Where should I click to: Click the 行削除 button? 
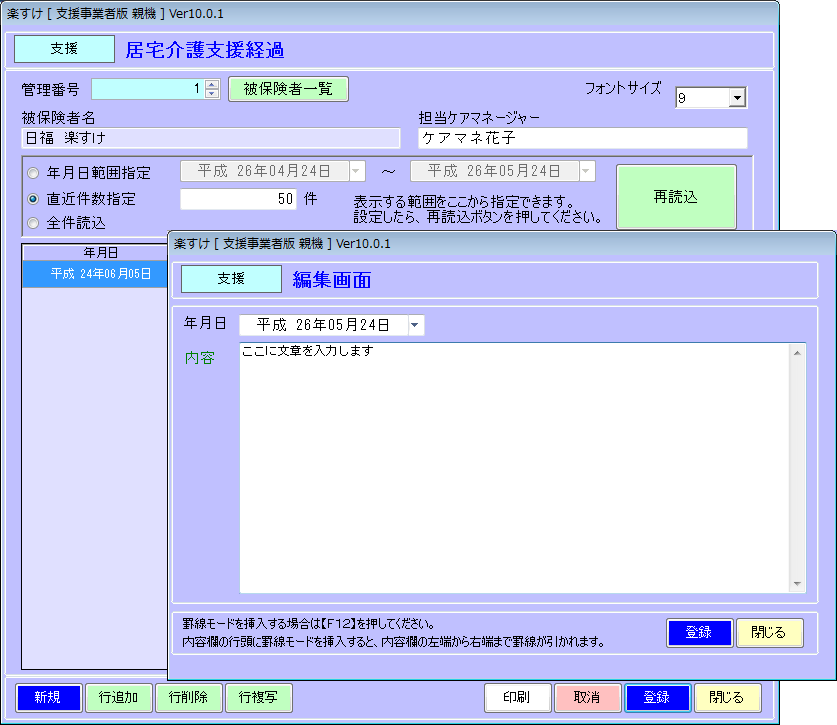coord(188,698)
